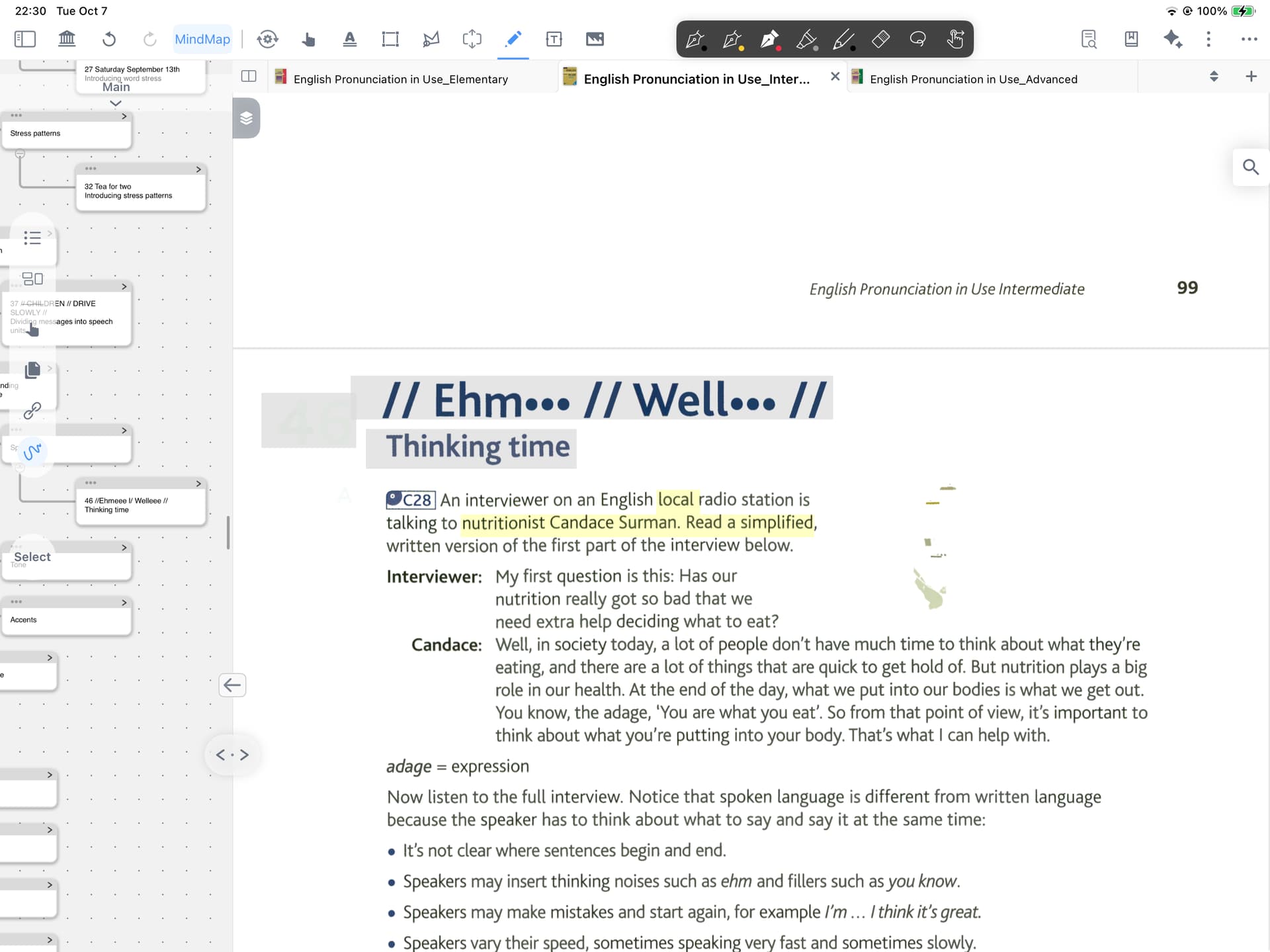
Task: Add a new document tab
Action: (x=1251, y=76)
